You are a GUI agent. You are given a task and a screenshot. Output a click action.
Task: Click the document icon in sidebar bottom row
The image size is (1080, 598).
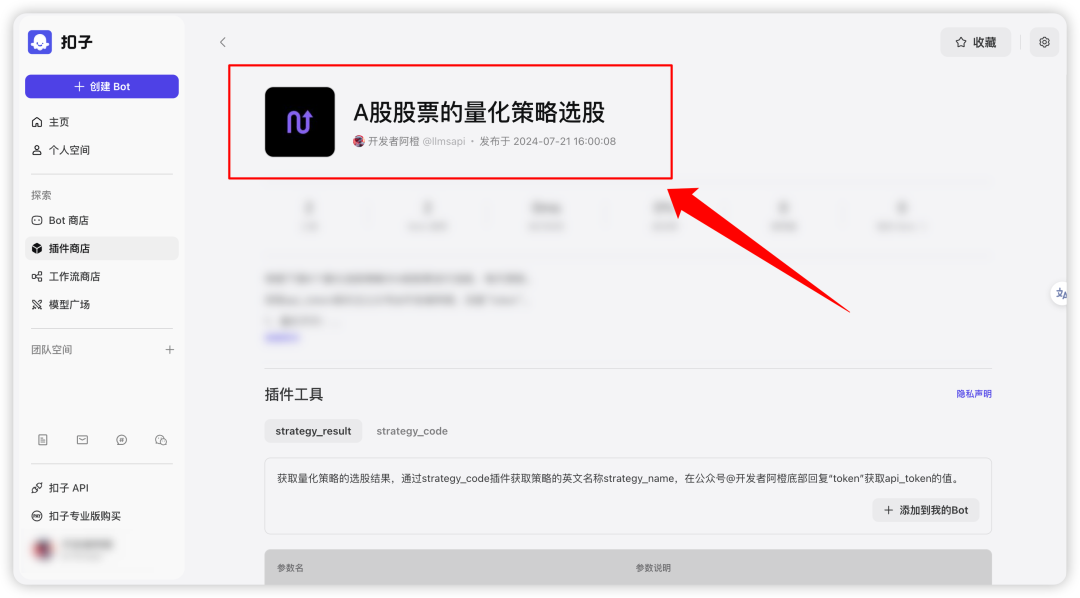43,440
